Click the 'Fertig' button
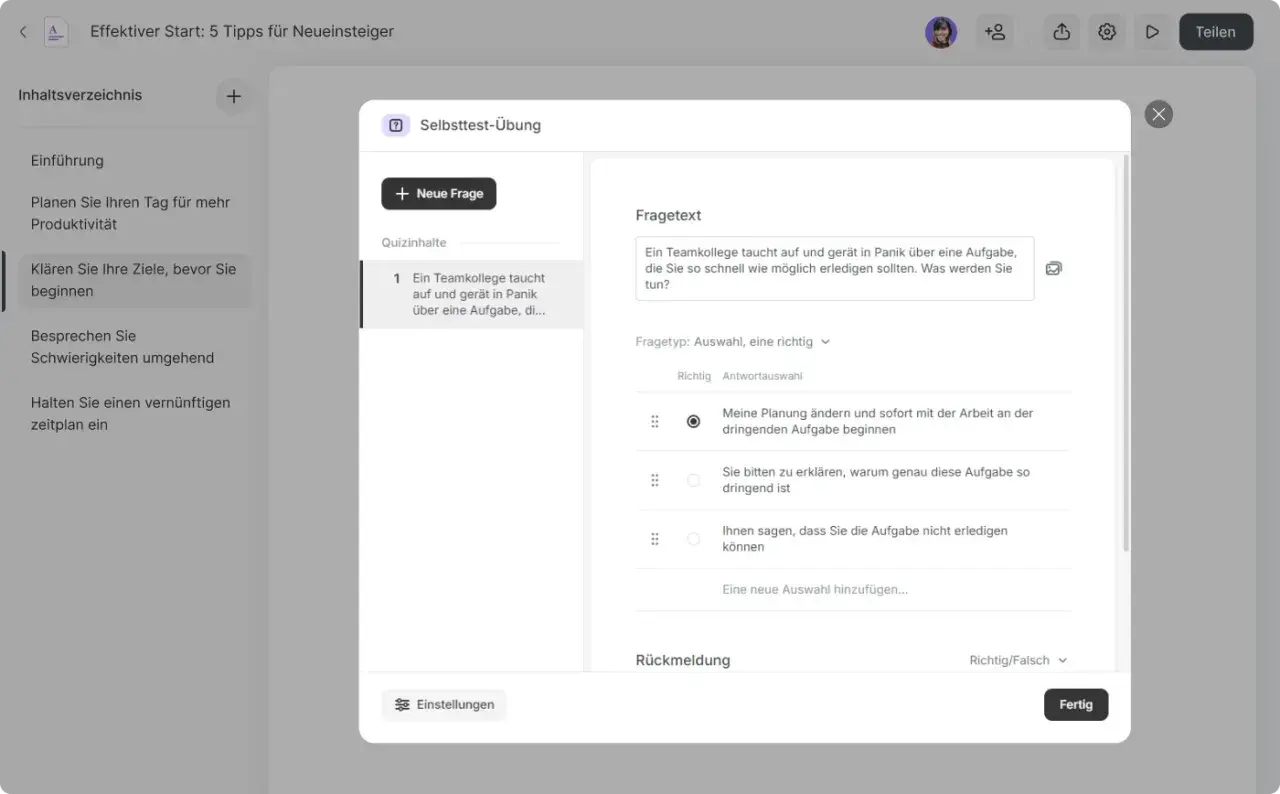This screenshot has height=794, width=1280. point(1076,705)
